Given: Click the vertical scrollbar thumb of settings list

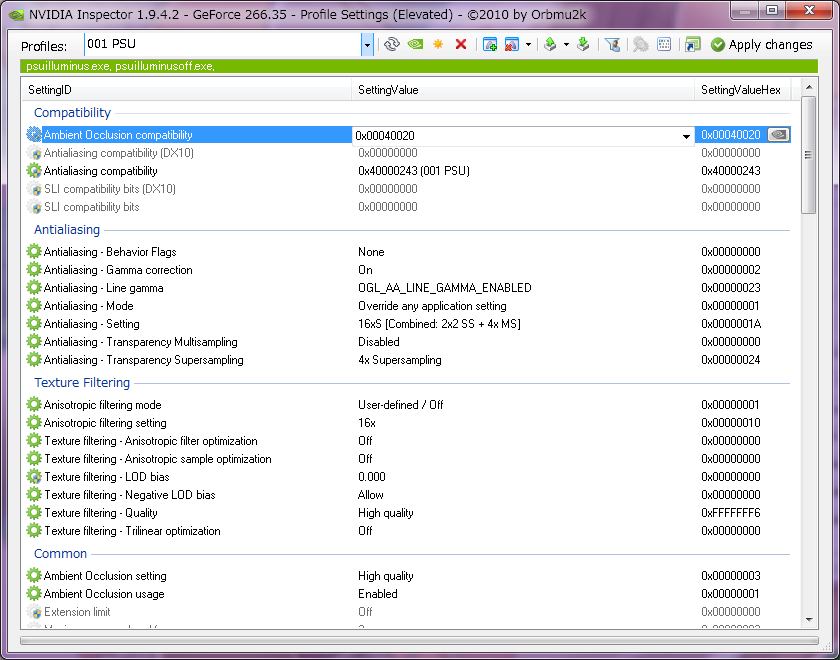Looking at the screenshot, I should (x=809, y=155).
